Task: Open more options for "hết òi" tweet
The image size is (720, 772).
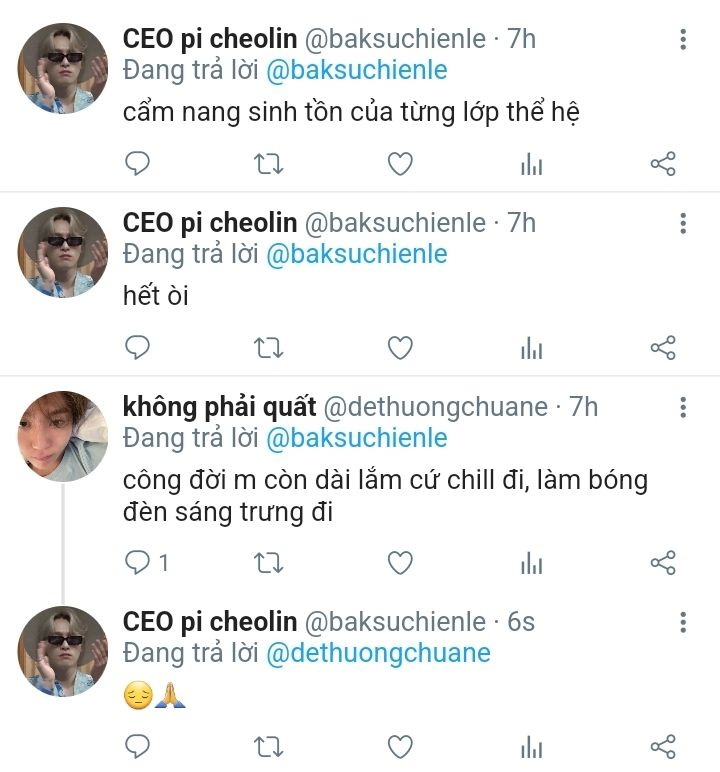Action: point(683,223)
